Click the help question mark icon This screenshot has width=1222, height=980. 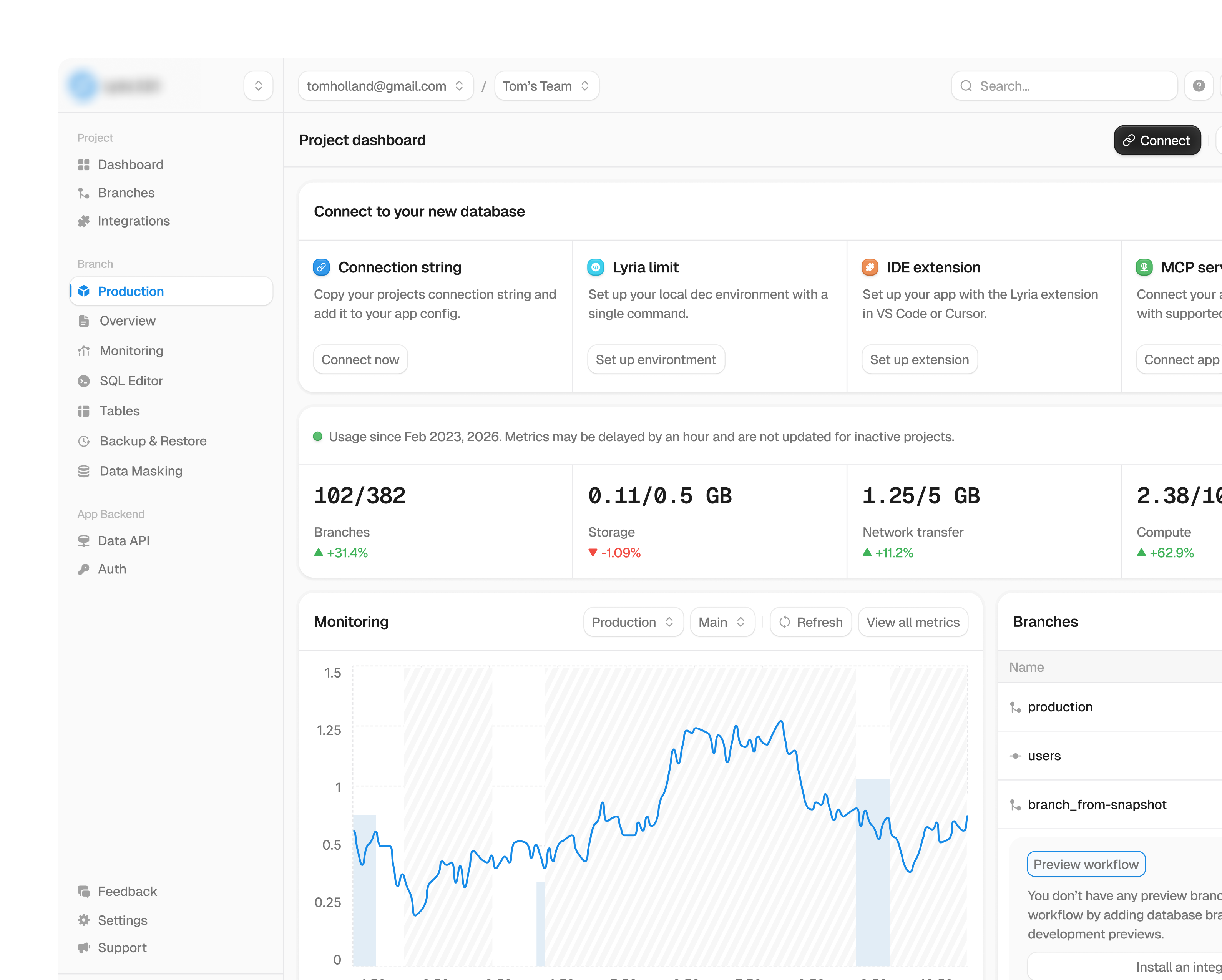point(1198,86)
